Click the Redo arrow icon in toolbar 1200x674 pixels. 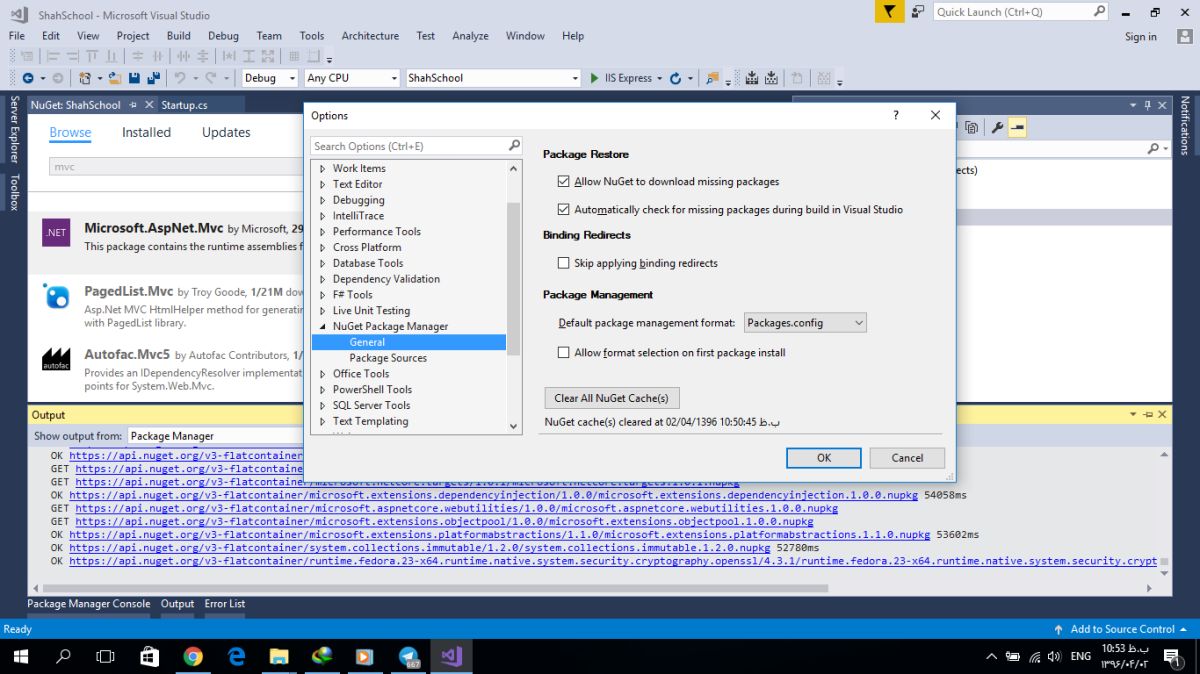[x=211, y=78]
